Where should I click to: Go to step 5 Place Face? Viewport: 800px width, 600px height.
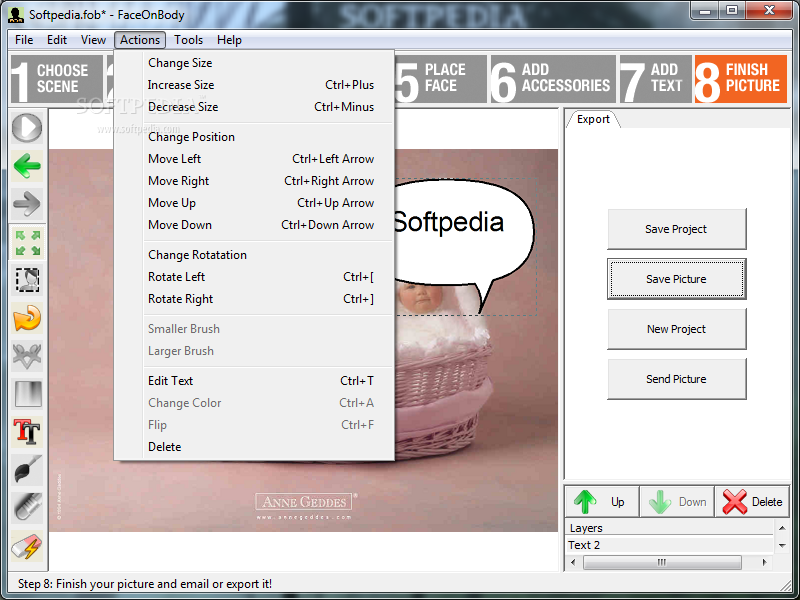coord(441,79)
